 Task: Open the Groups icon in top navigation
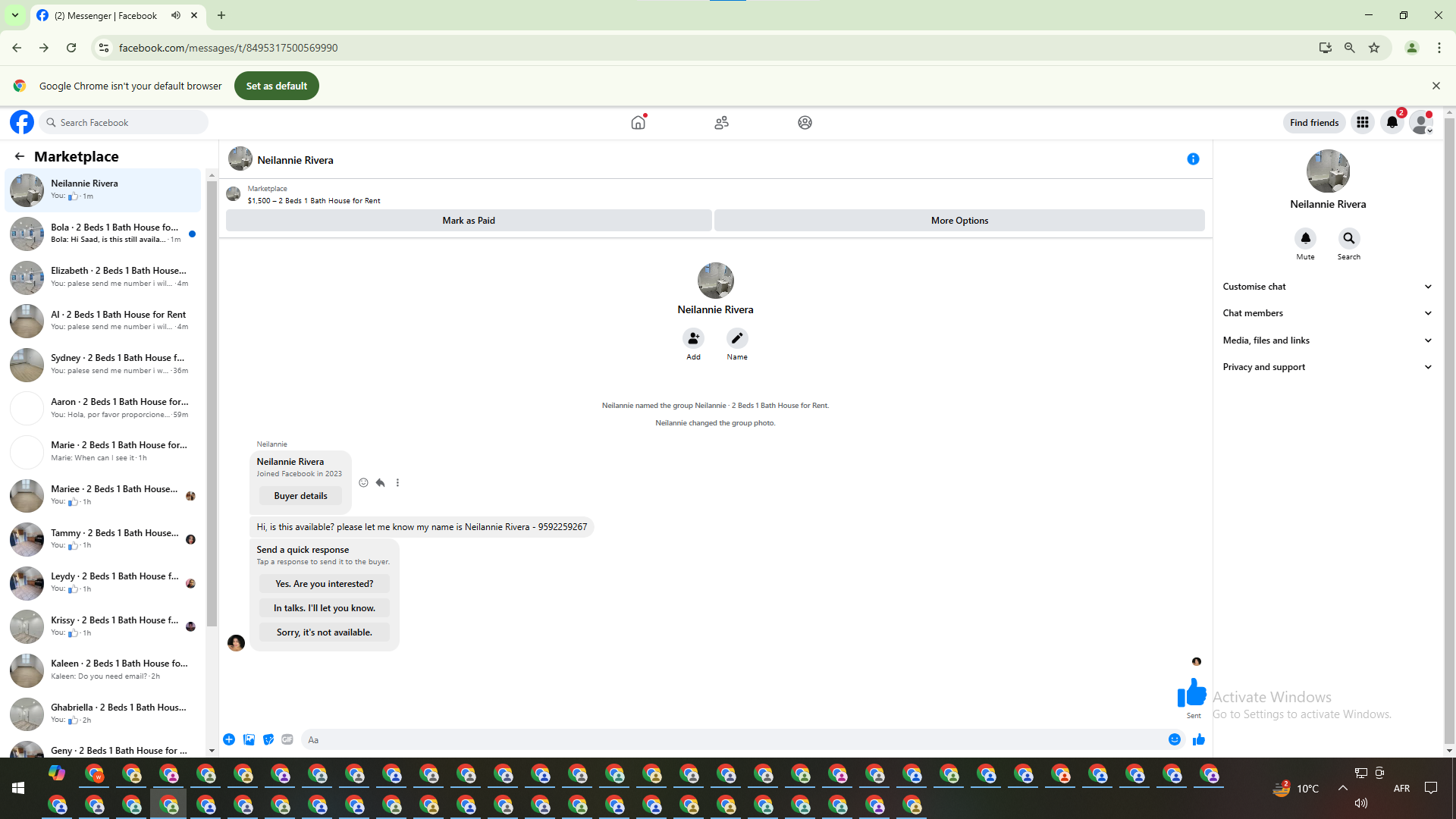(805, 122)
